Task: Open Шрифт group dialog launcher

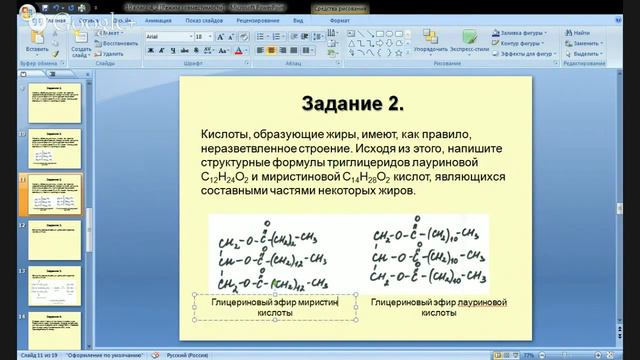Action: tap(247, 63)
